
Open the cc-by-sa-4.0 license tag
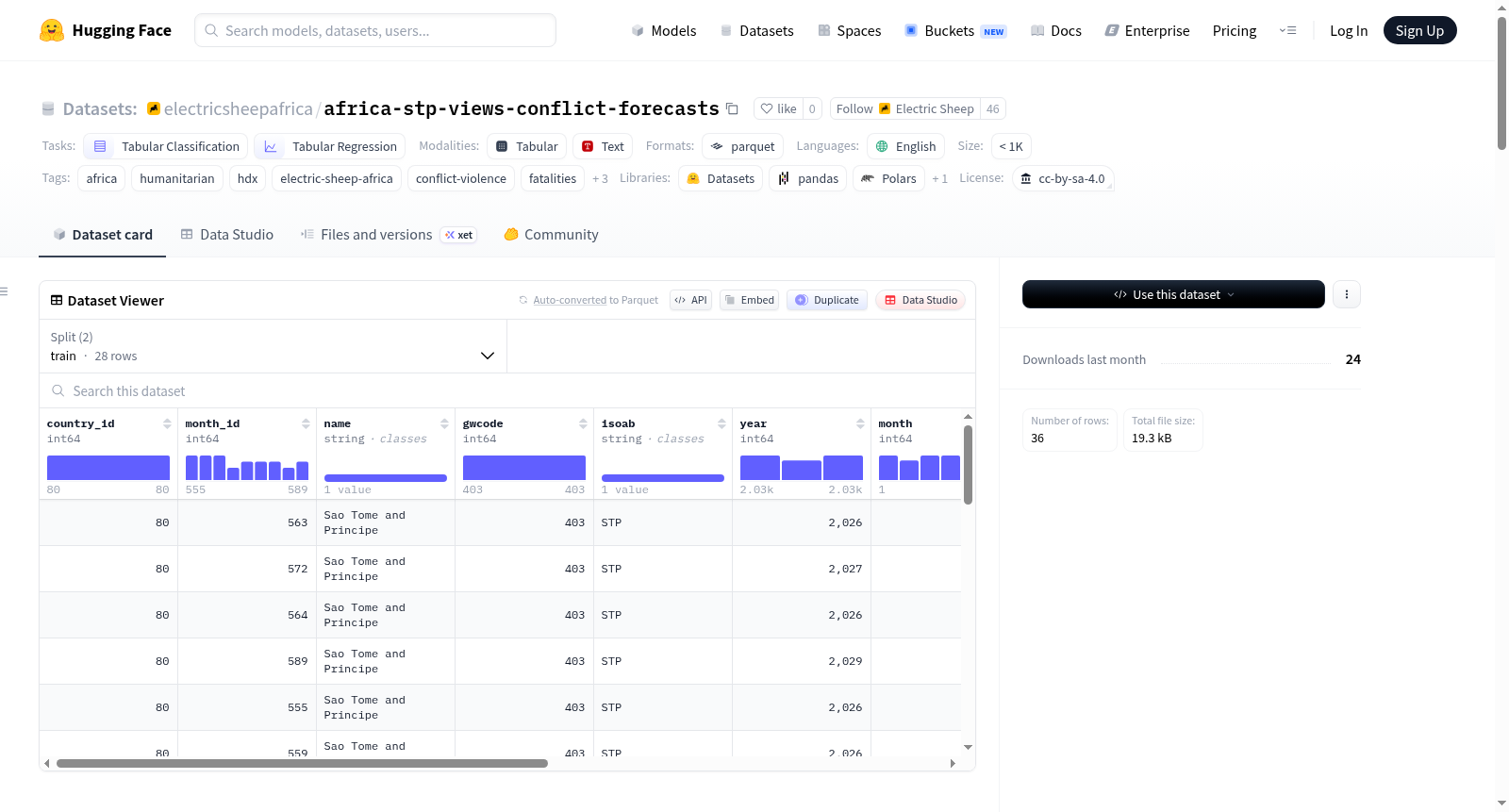pyautogui.click(x=1063, y=178)
